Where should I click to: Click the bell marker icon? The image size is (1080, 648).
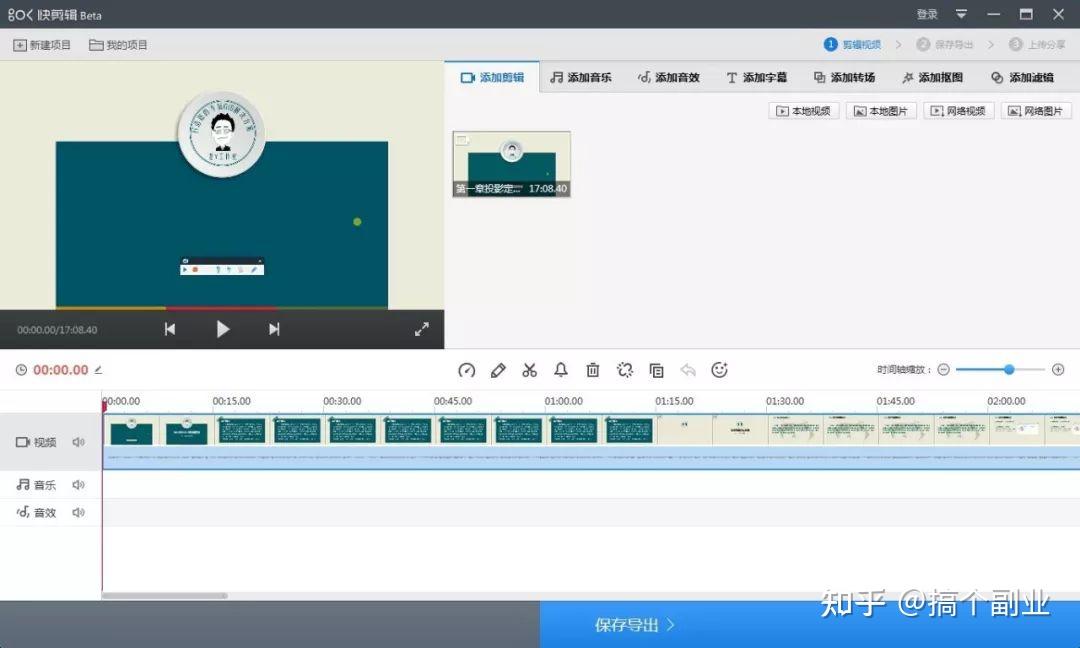pos(561,370)
